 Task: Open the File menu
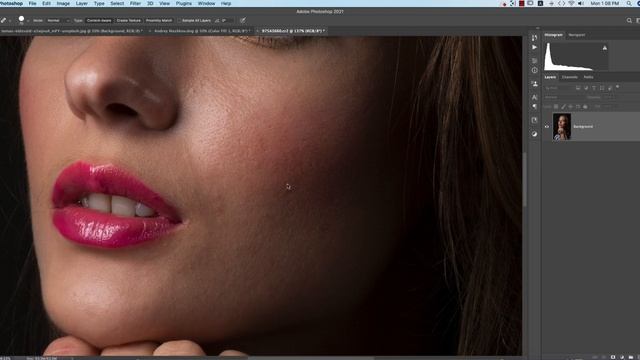32,3
